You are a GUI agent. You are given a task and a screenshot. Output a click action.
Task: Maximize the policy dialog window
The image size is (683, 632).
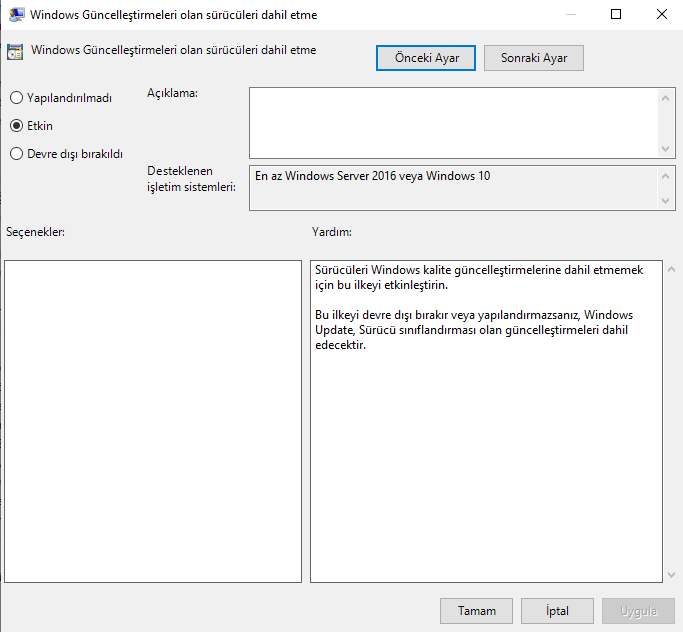point(616,14)
